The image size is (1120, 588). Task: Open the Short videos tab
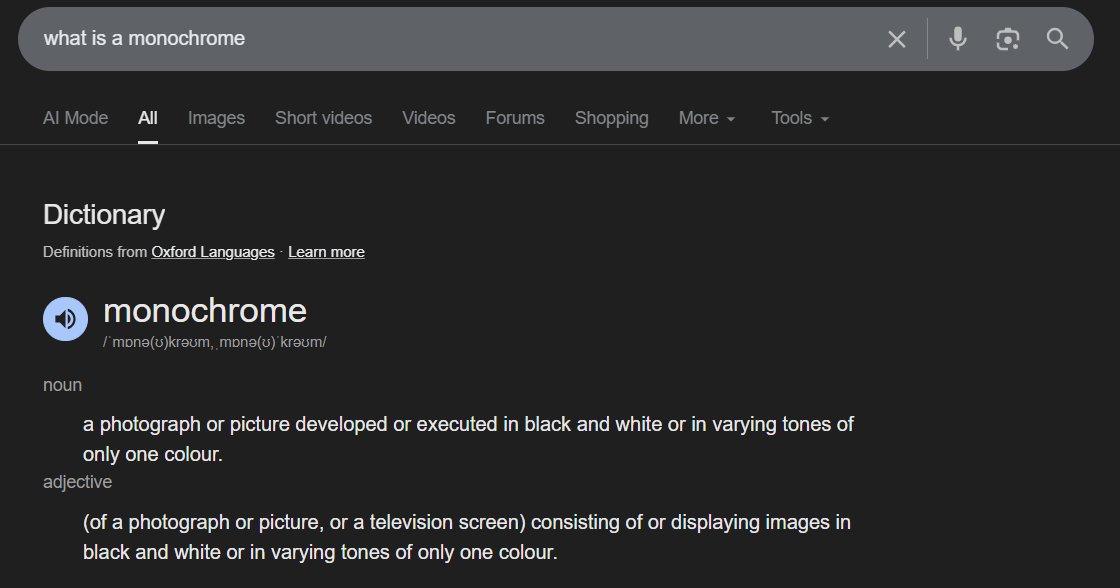point(324,118)
